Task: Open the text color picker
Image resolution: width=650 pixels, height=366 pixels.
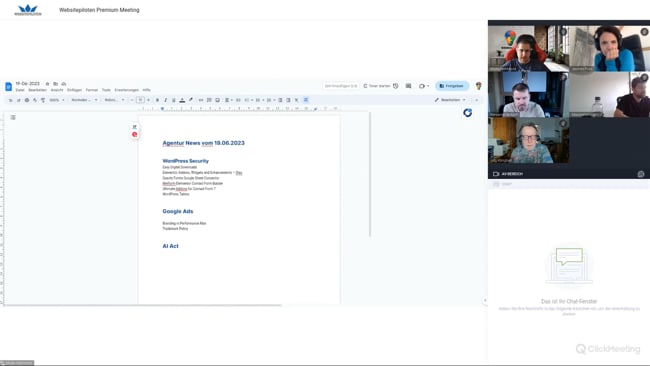Action: click(x=182, y=100)
